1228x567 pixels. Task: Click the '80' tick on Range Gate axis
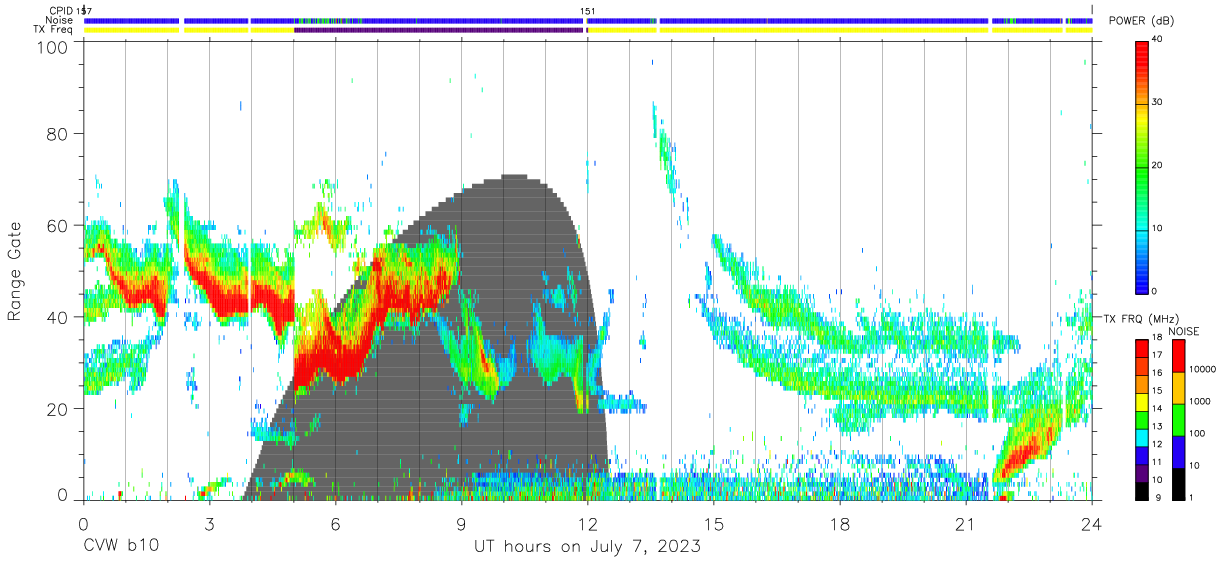(57, 134)
